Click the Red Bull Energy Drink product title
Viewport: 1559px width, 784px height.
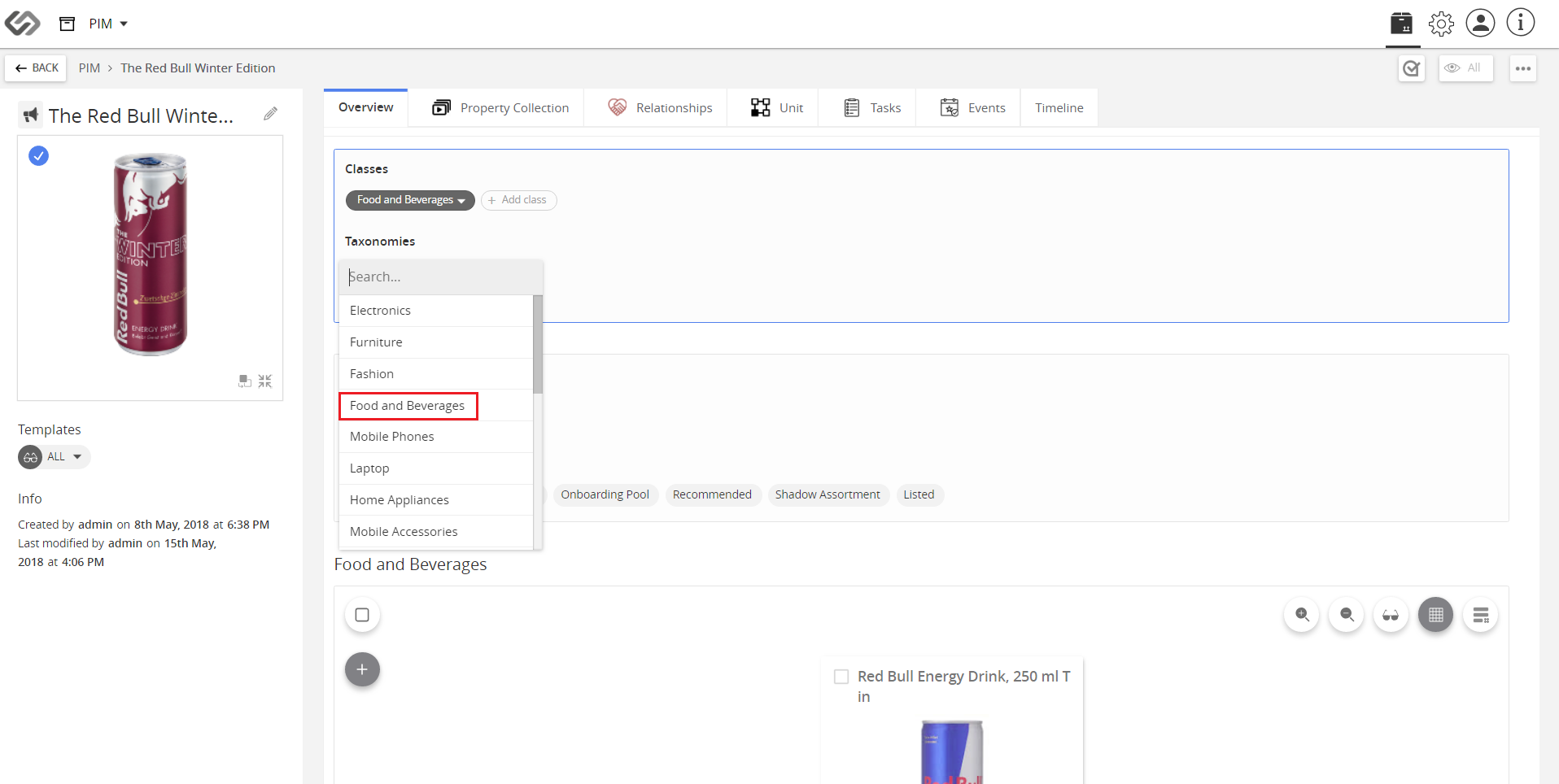(x=964, y=686)
